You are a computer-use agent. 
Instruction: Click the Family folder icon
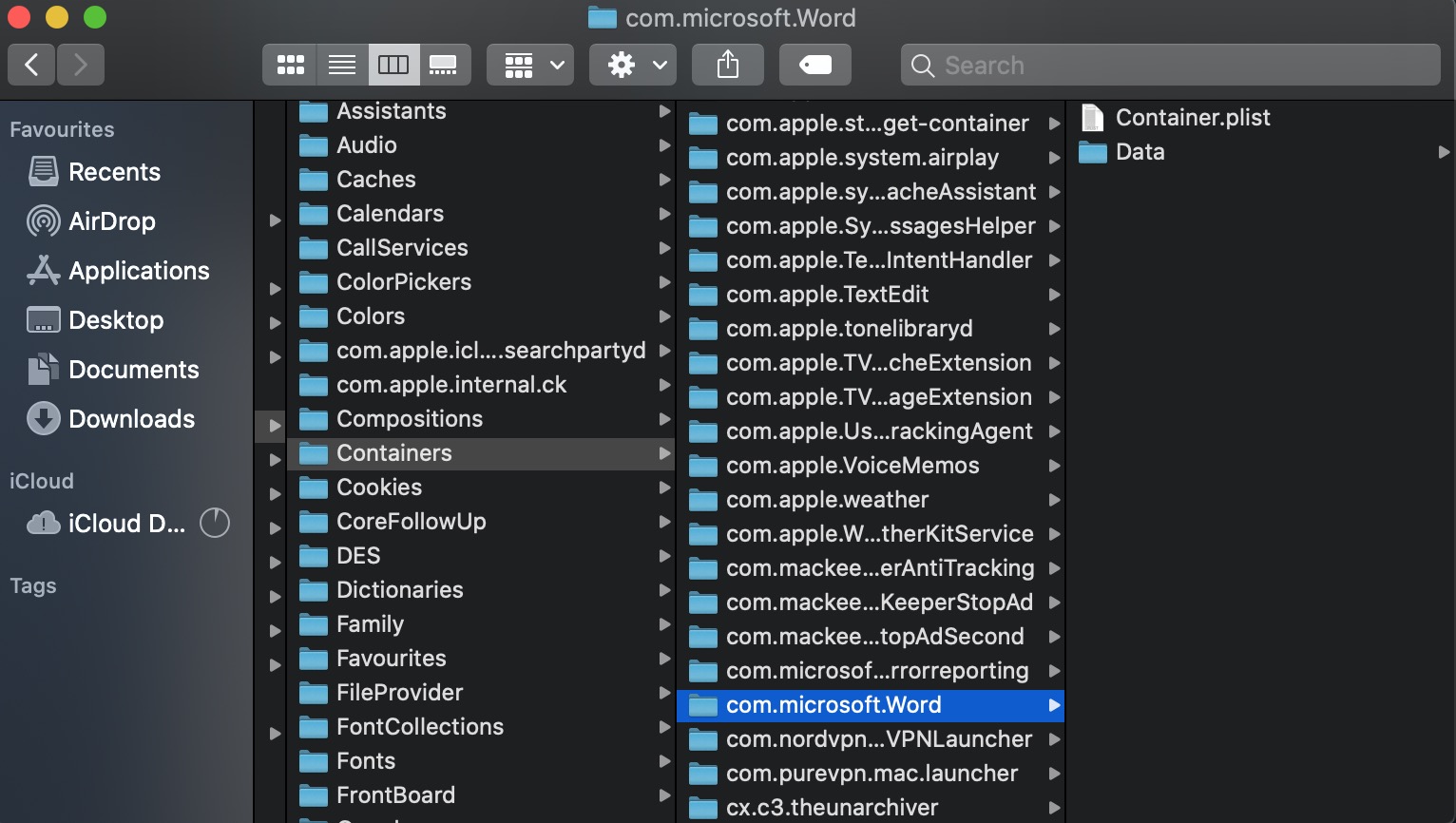coord(314,624)
